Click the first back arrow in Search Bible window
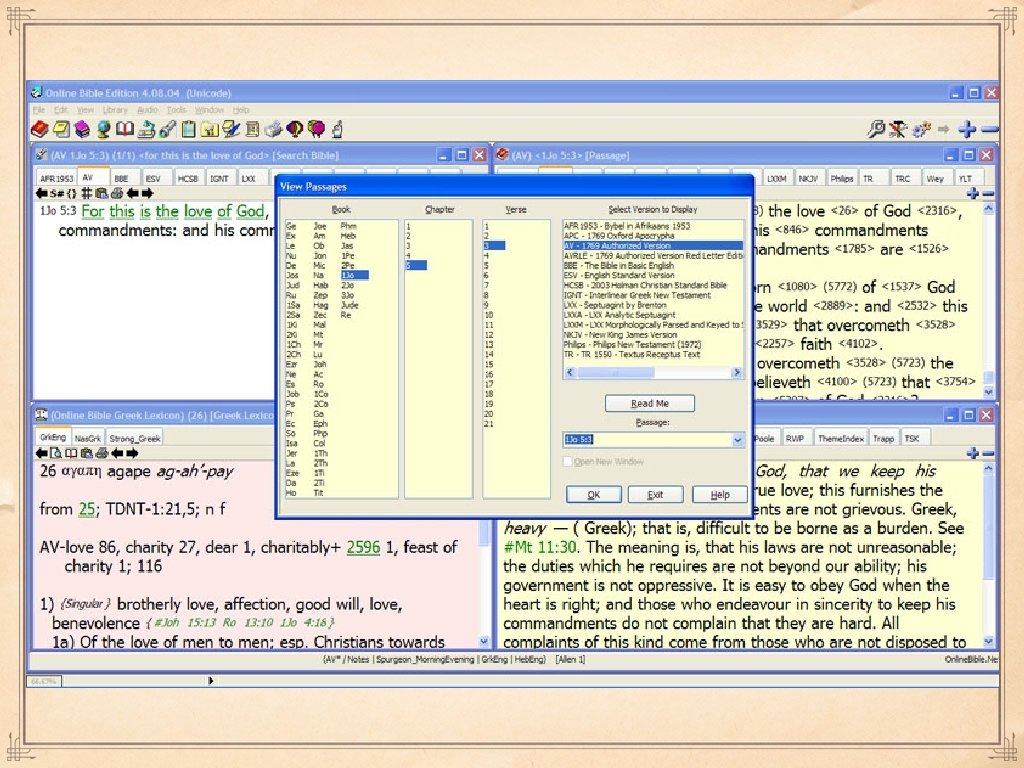 42,193
